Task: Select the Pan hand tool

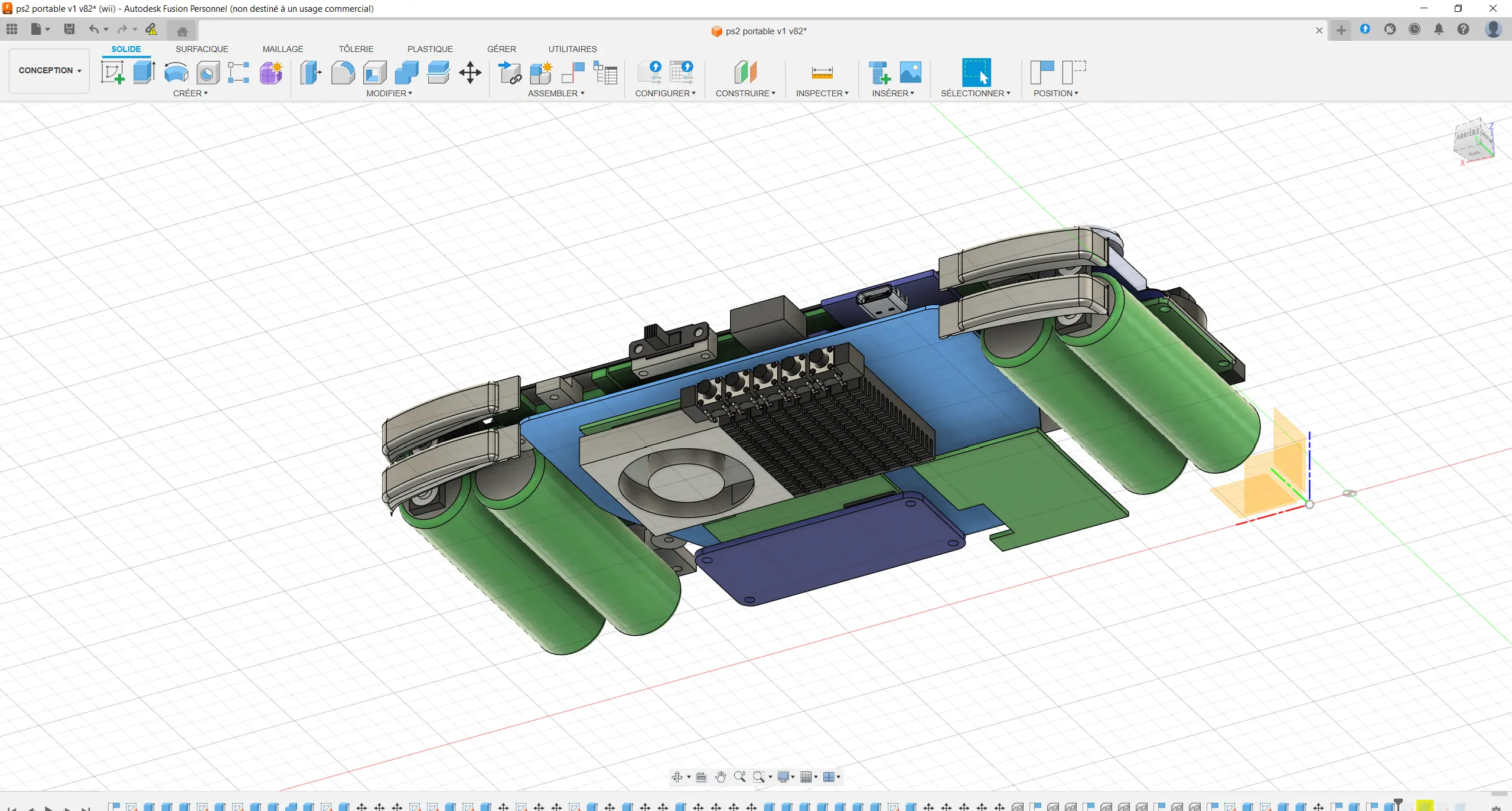Action: pyautogui.click(x=720, y=777)
